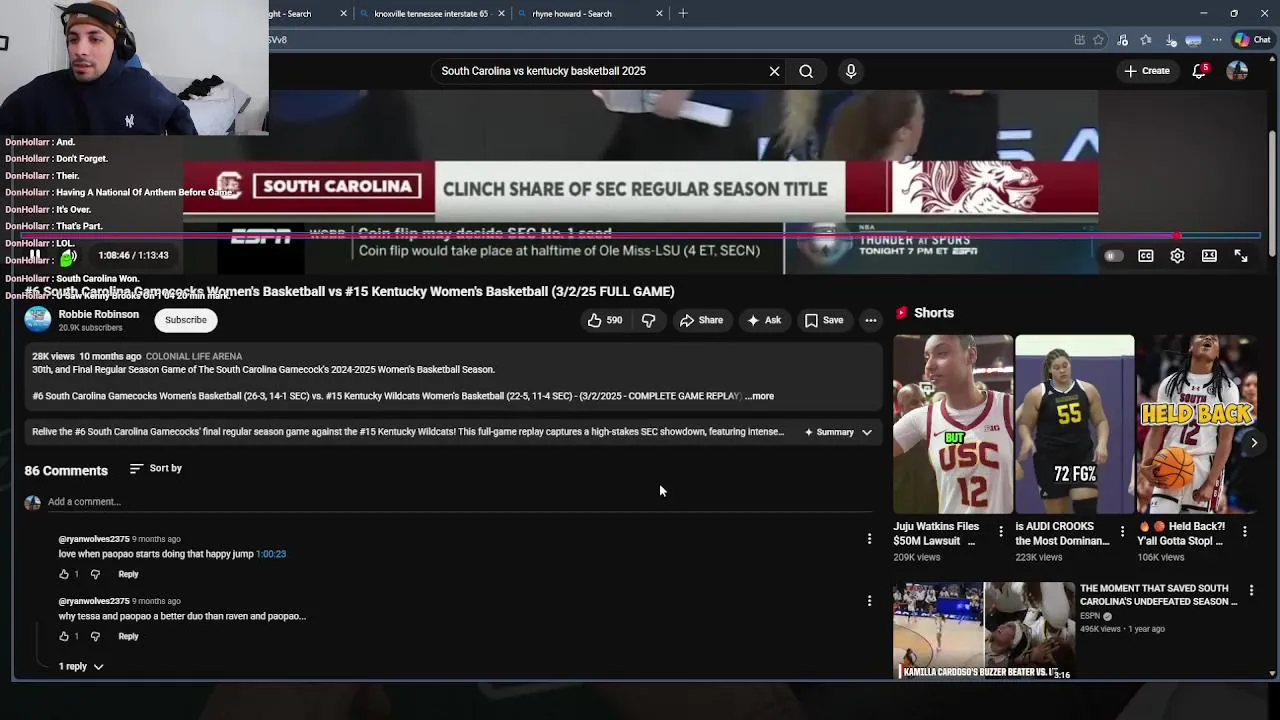1280x720 pixels.
Task: Enter fullscreen mode on the video
Action: pyautogui.click(x=1241, y=256)
